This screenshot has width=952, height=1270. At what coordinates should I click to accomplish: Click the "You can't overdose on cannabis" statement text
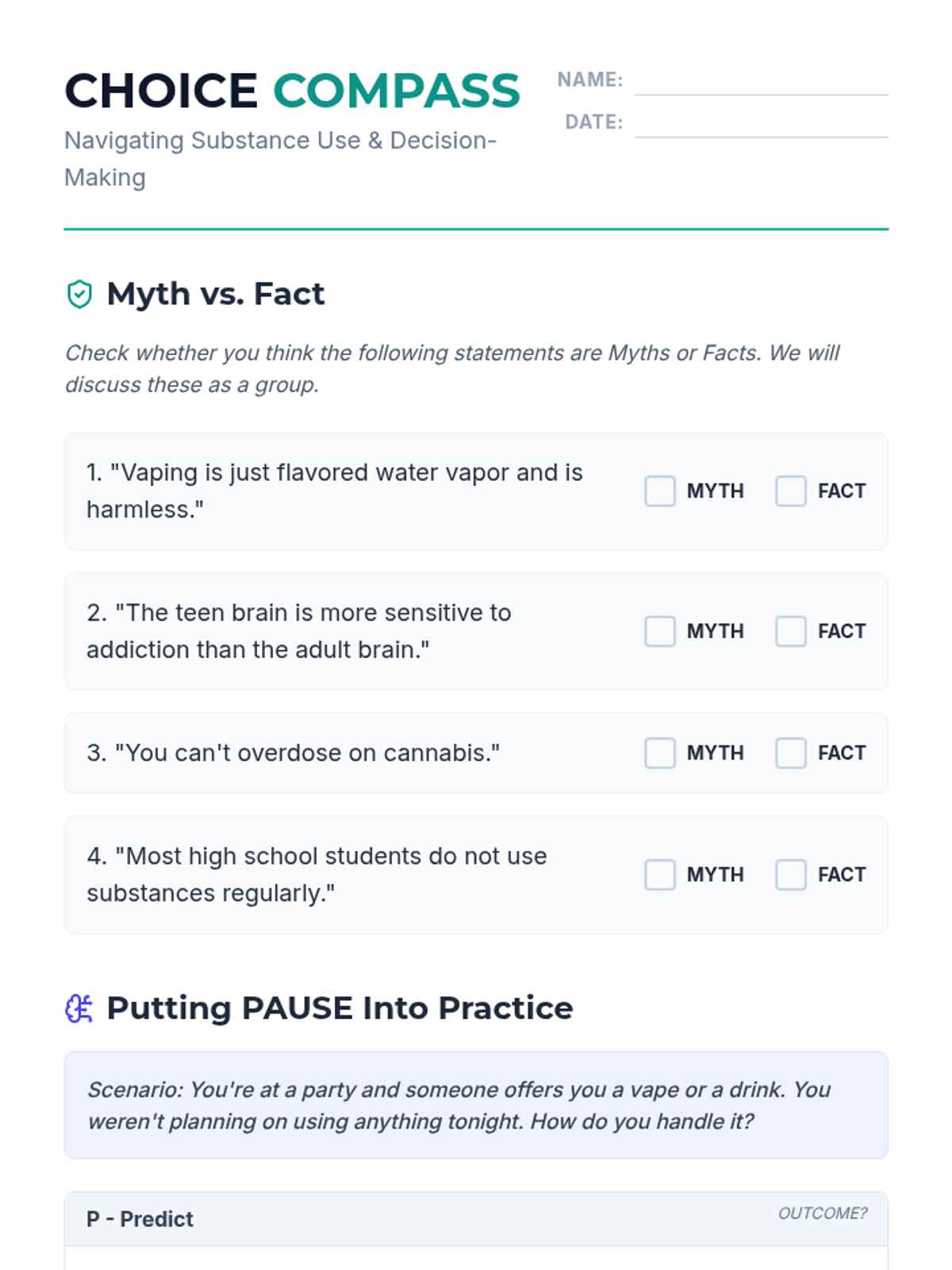[x=294, y=753]
